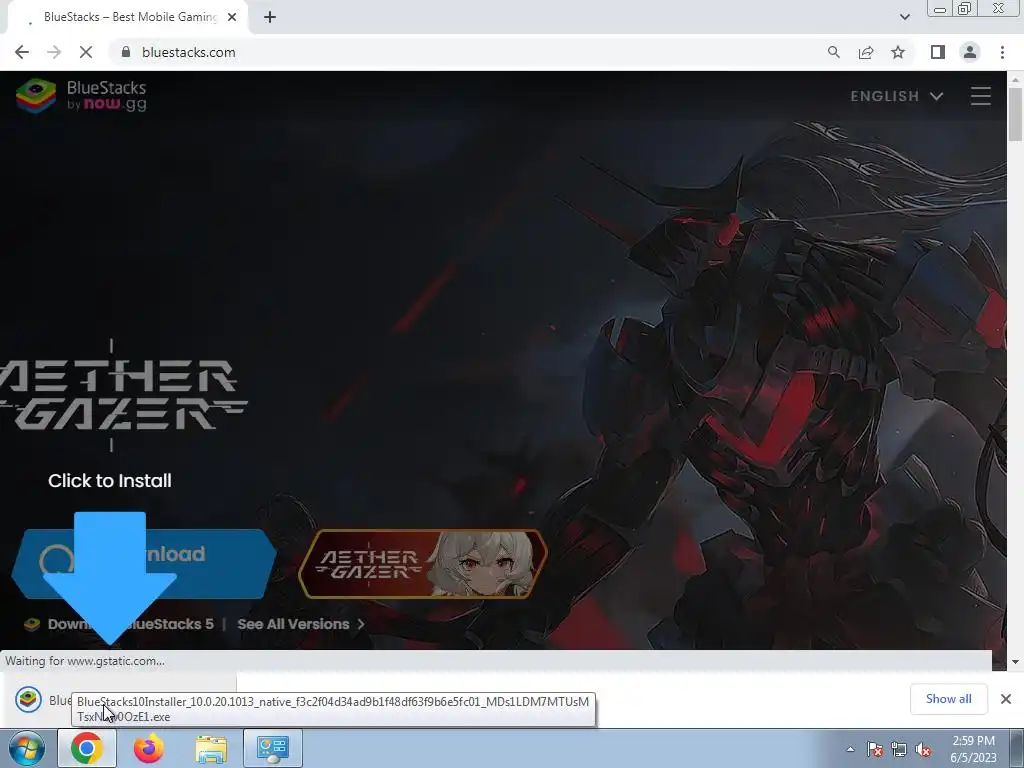Click the control panel taskbar icon

(272, 748)
